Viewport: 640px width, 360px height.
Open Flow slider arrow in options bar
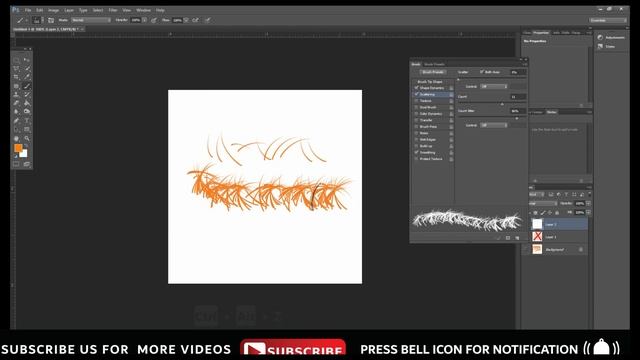tap(186, 20)
